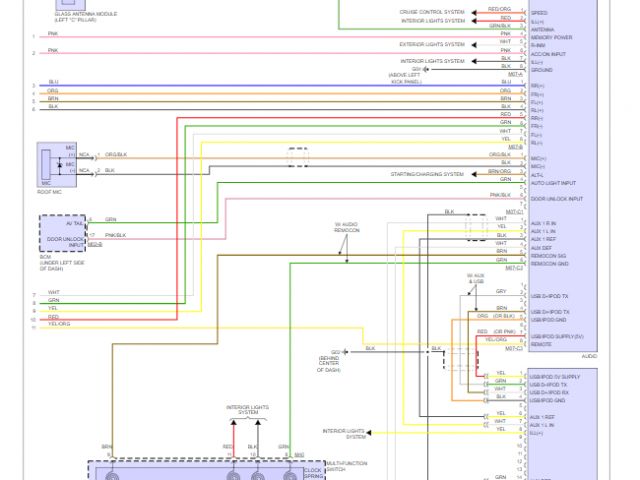Click the Roof Mic component symbol

click(49, 162)
